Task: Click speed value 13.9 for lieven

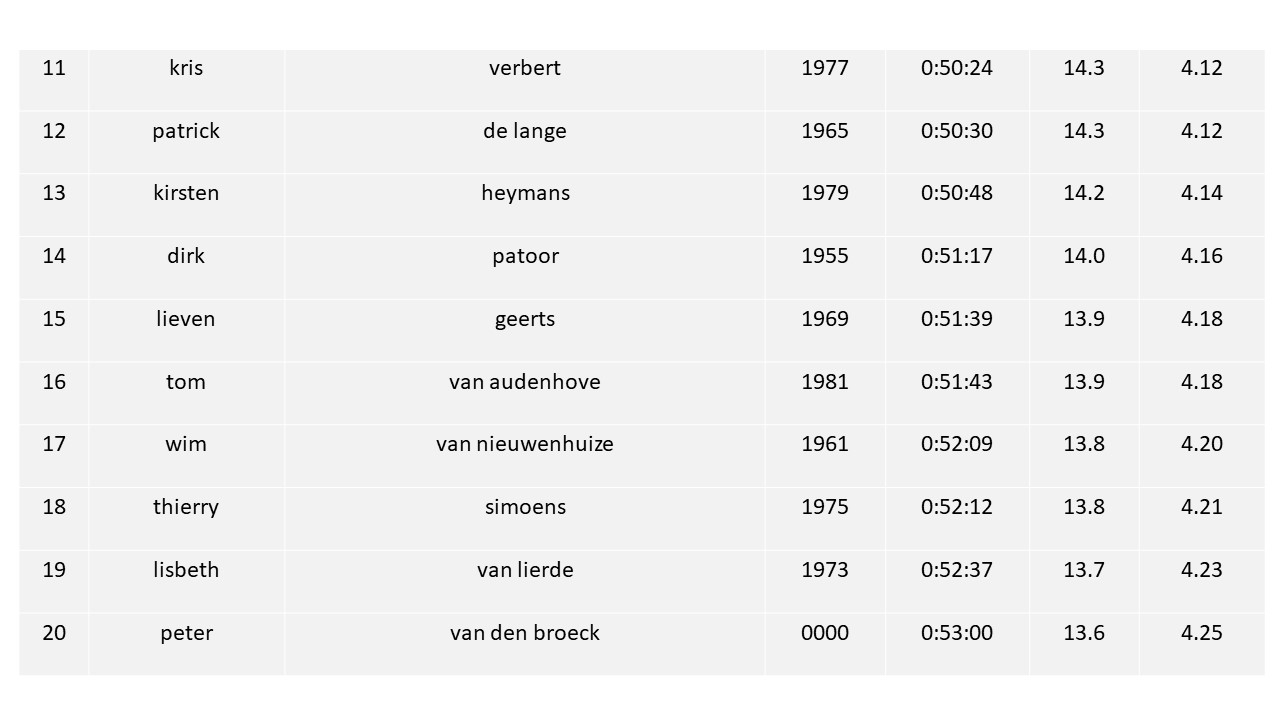Action: (x=1084, y=330)
